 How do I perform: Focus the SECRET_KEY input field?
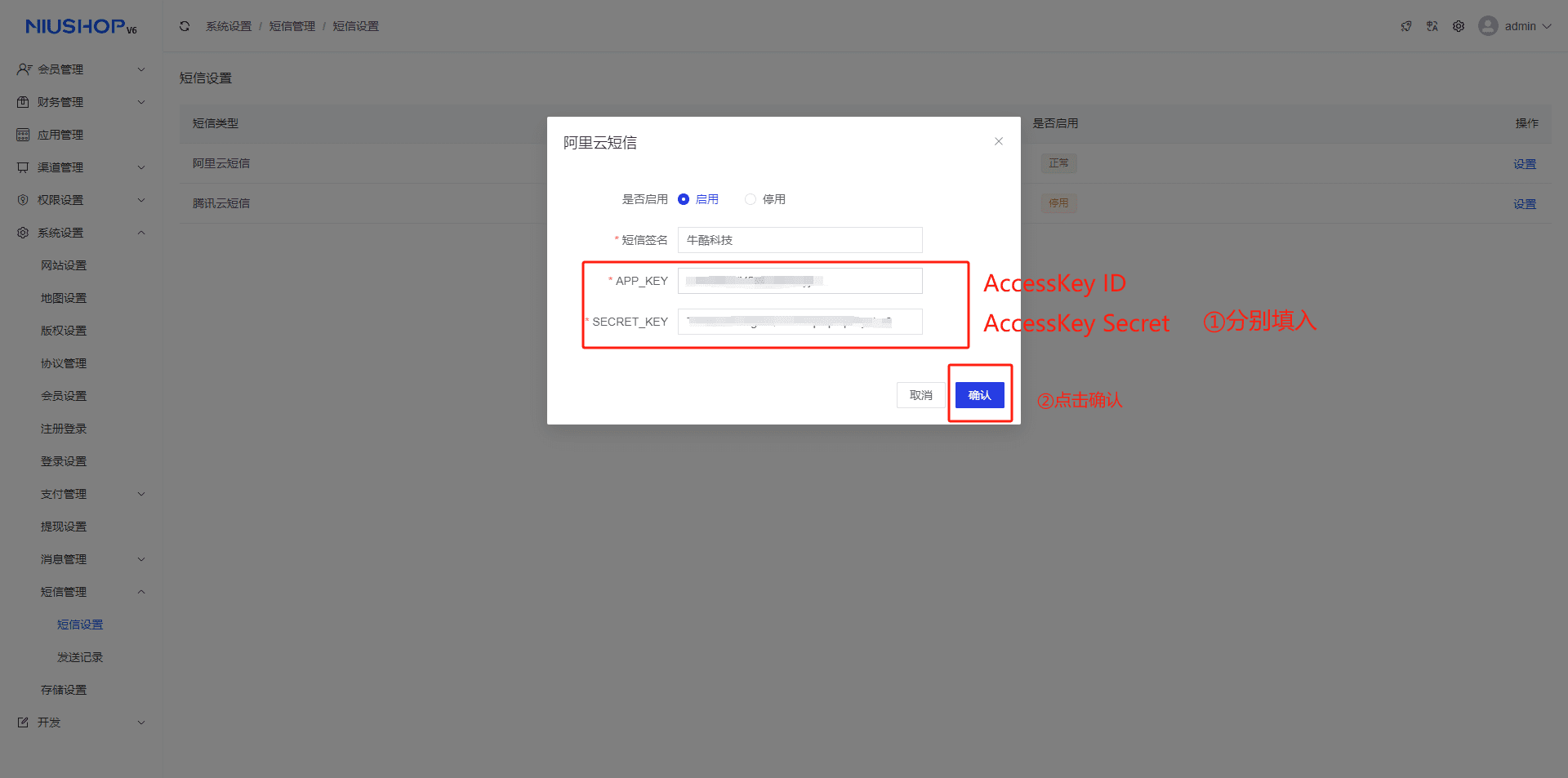click(x=800, y=322)
